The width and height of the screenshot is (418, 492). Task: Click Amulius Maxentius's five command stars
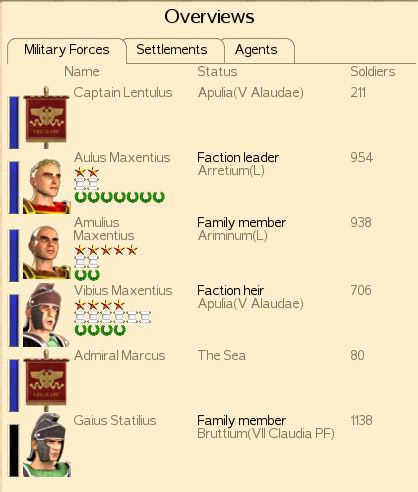pyautogui.click(x=106, y=250)
